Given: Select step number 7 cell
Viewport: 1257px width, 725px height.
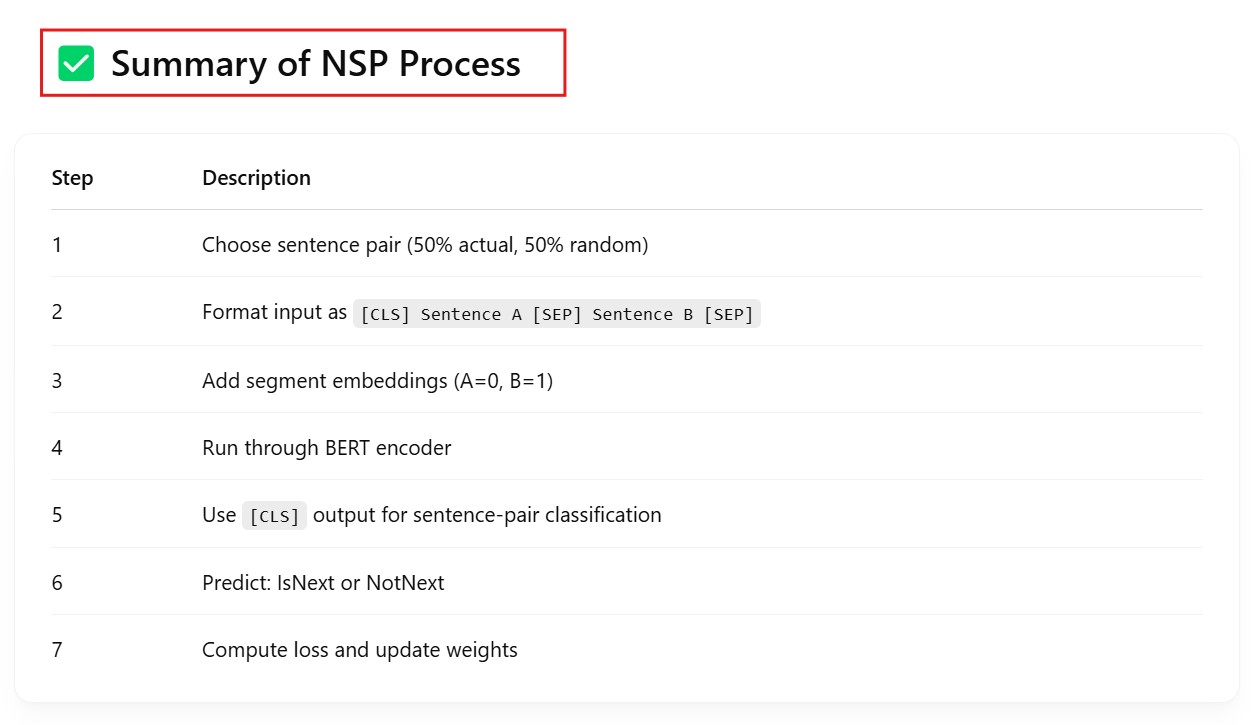Looking at the screenshot, I should [57, 650].
